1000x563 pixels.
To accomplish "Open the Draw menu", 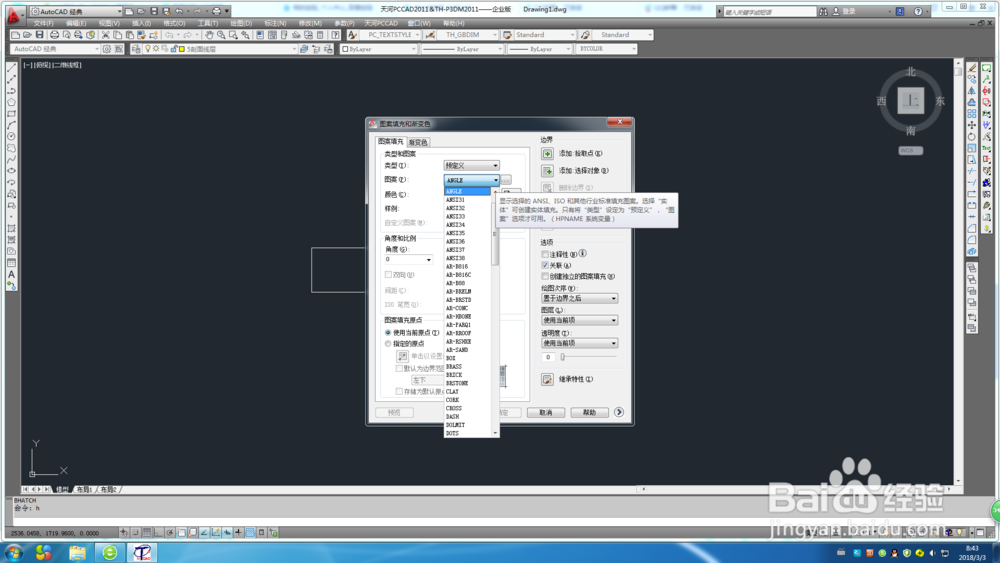I will point(240,24).
